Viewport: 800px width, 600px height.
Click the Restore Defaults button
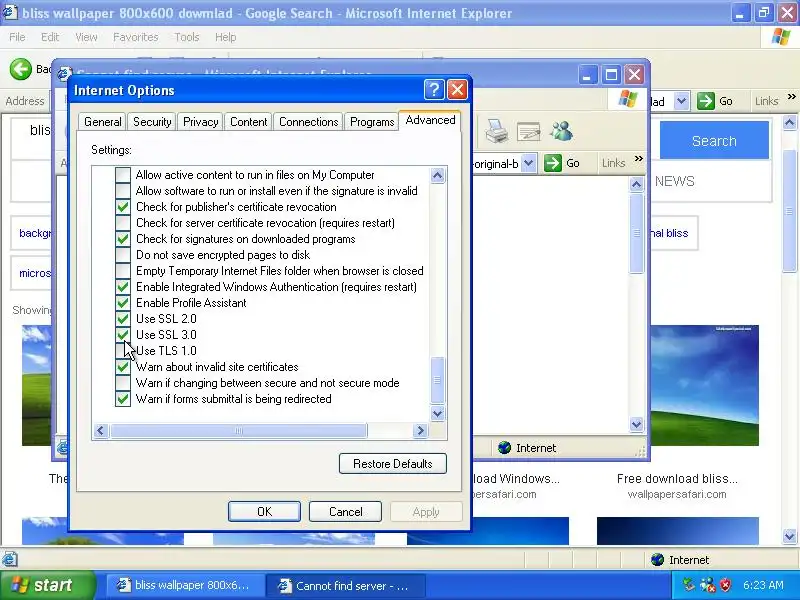point(393,464)
